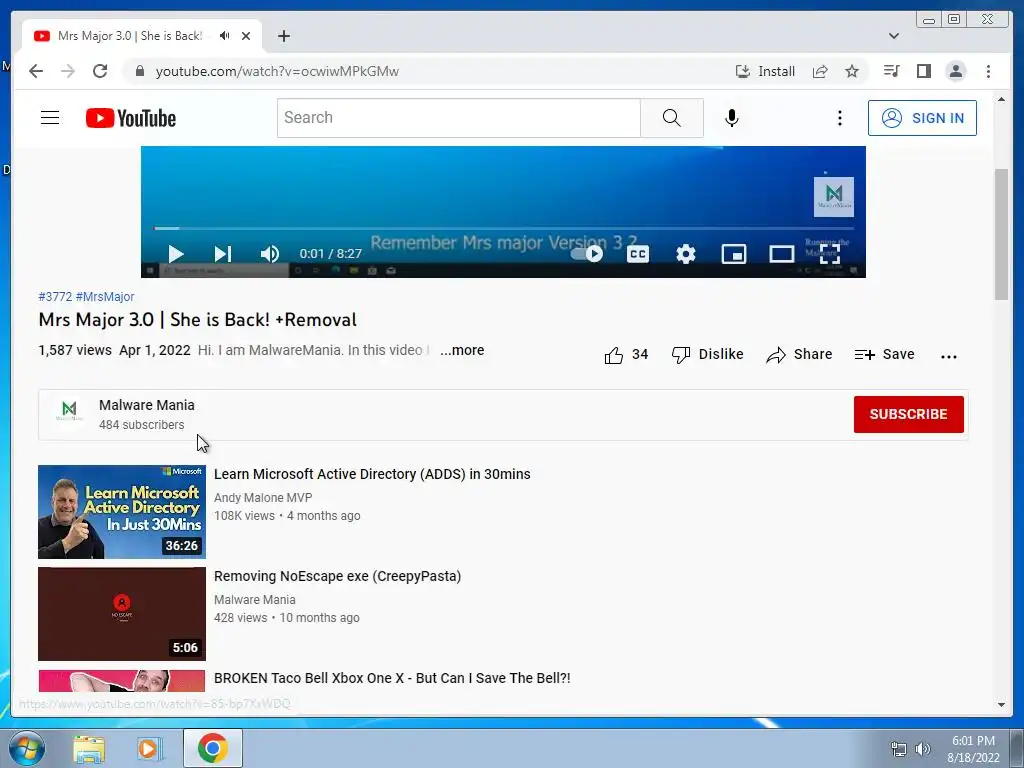
Task: Click the magnifier search button
Action: (671, 118)
